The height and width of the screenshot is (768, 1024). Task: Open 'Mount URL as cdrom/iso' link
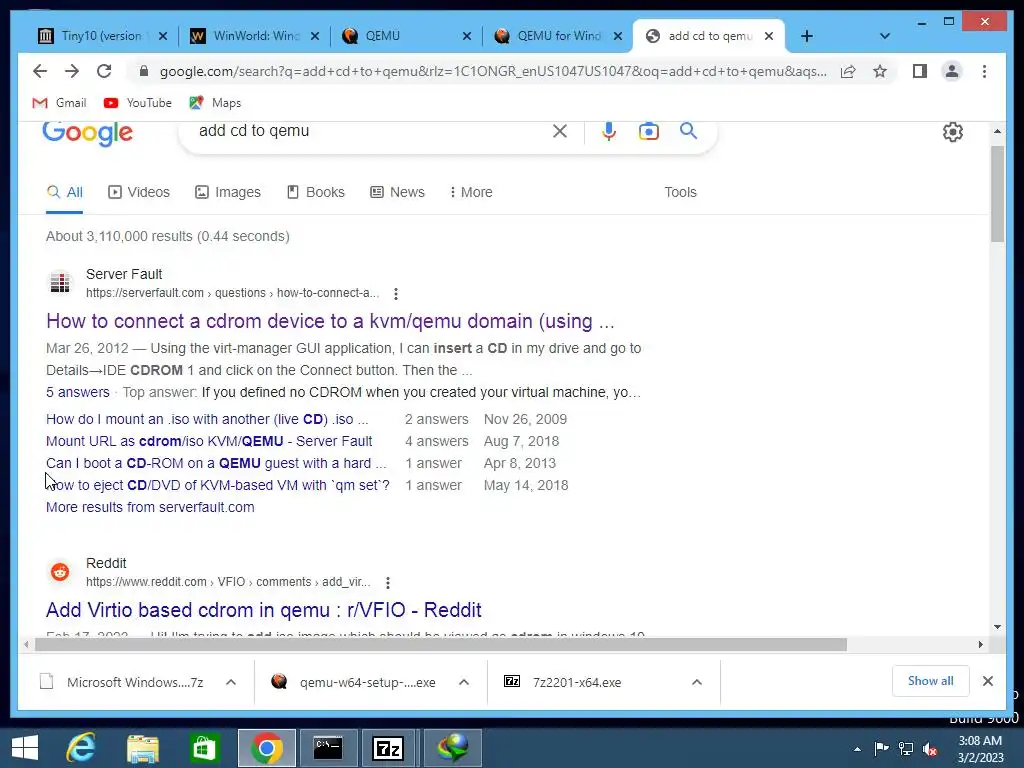pyautogui.click(x=209, y=441)
